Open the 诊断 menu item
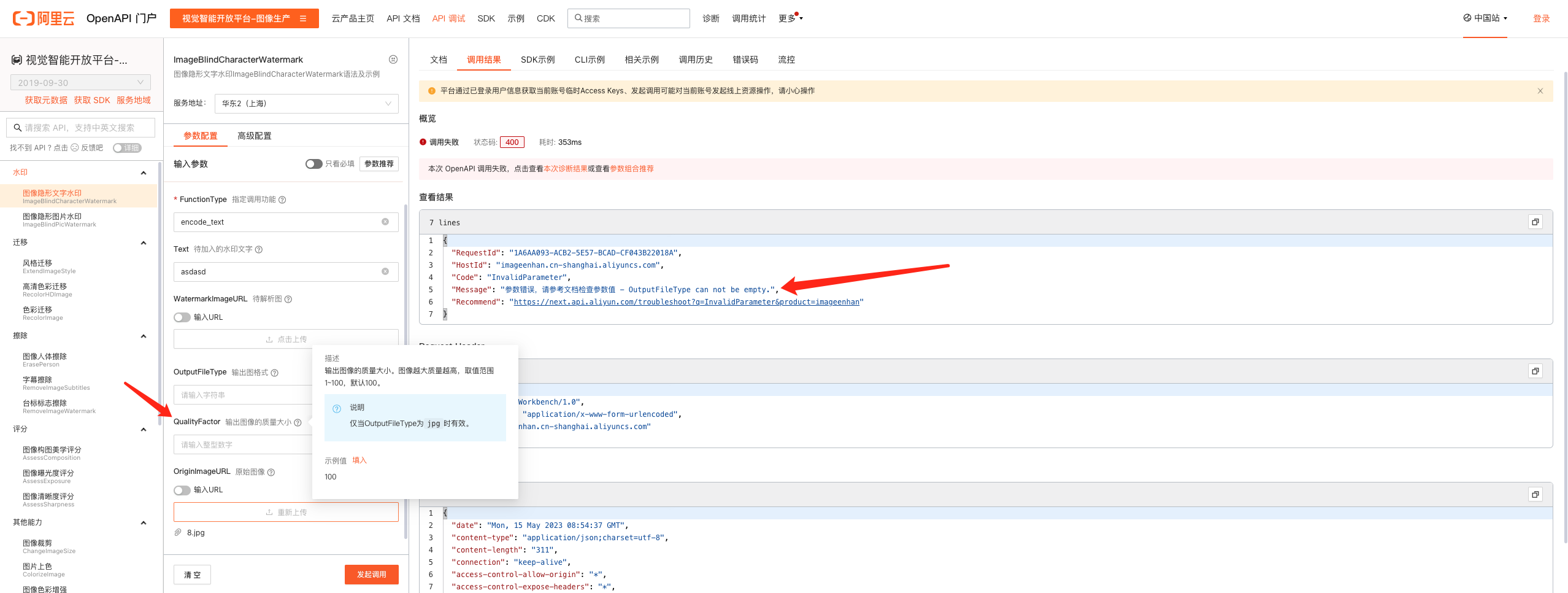This screenshot has height=593, width=1568. pyautogui.click(x=711, y=18)
